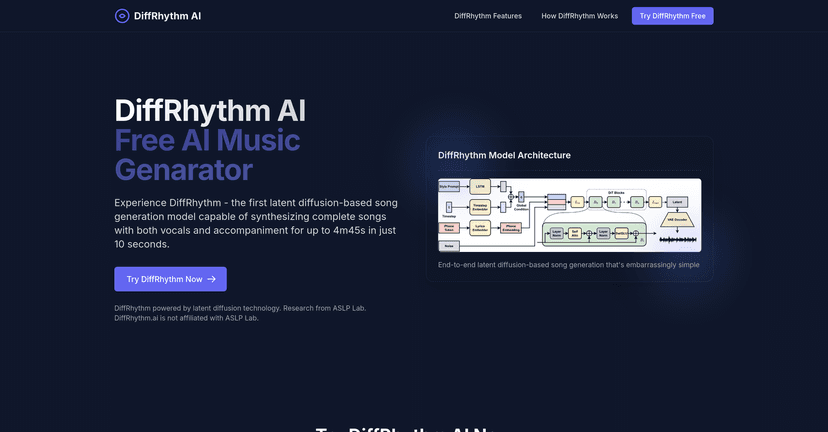Viewport: 828px width, 432px height.
Task: Click the Latent block in the diagram
Action: [x=677, y=202]
